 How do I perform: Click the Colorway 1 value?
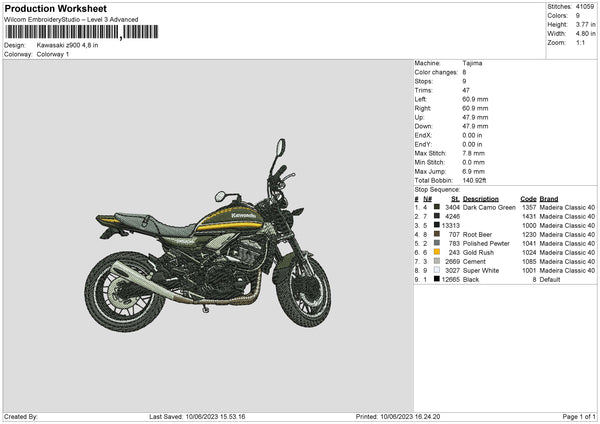[53, 54]
